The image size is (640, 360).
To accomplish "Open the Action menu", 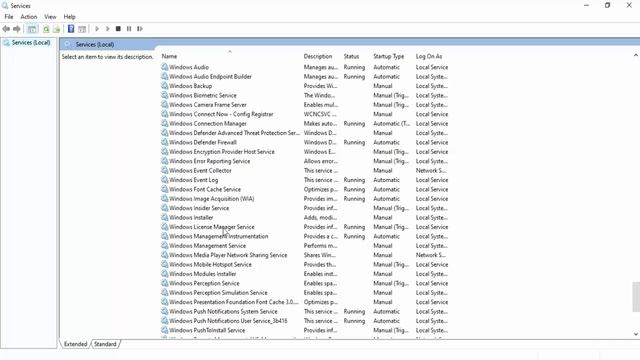I will [x=29, y=17].
